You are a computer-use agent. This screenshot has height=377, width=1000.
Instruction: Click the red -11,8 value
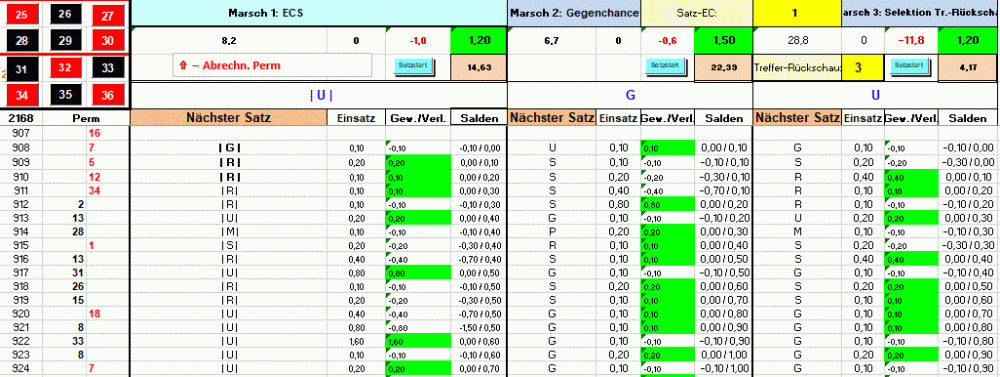(x=911, y=41)
